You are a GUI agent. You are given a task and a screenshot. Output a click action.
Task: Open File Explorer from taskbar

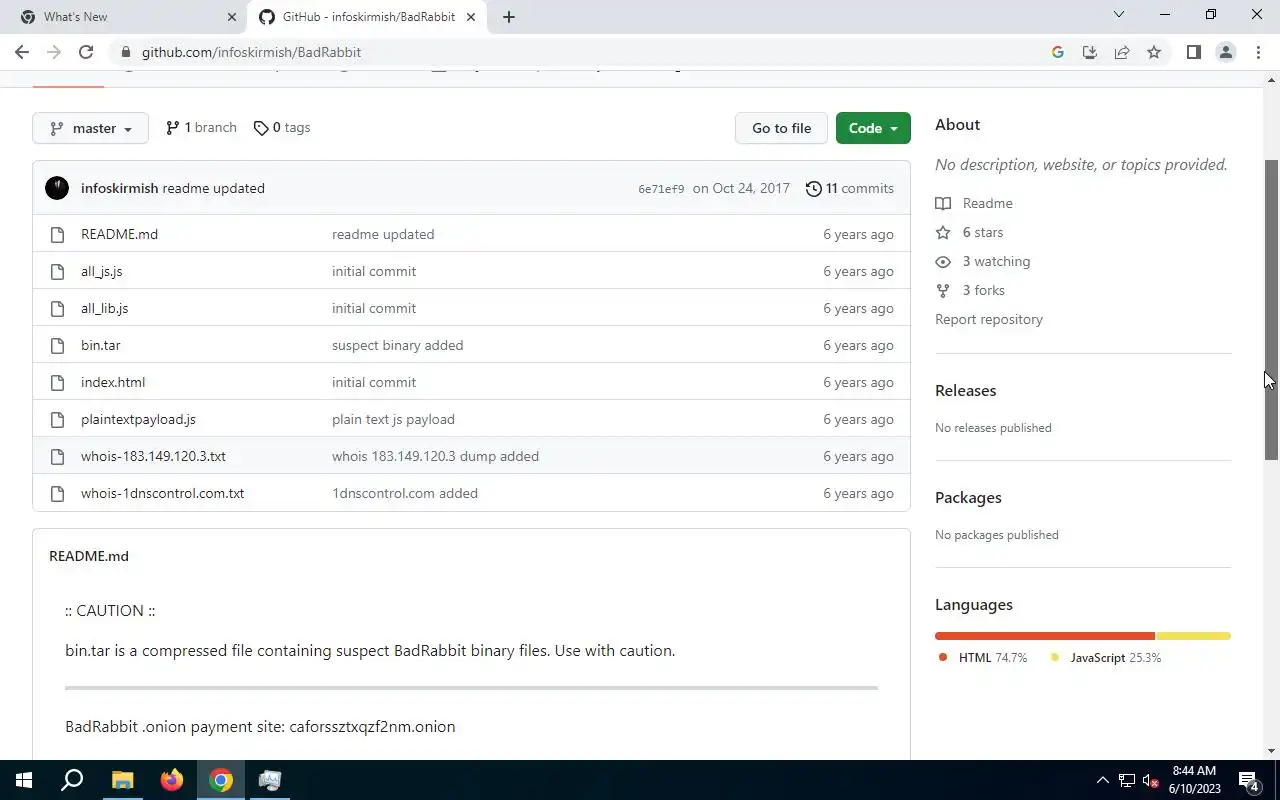122,780
